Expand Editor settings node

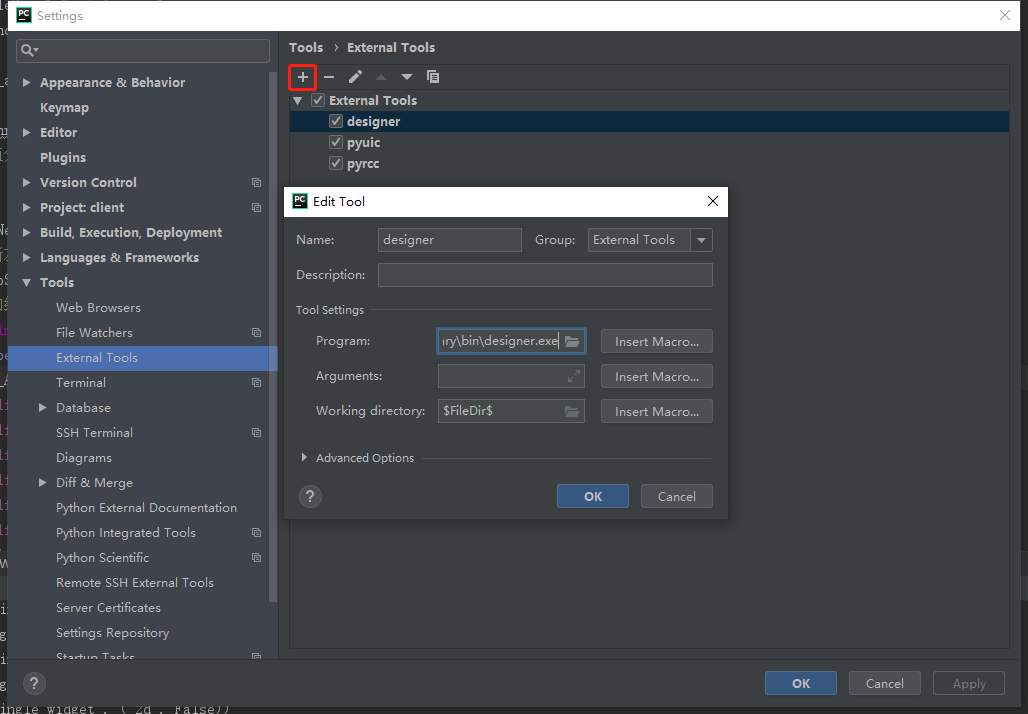click(x=26, y=132)
